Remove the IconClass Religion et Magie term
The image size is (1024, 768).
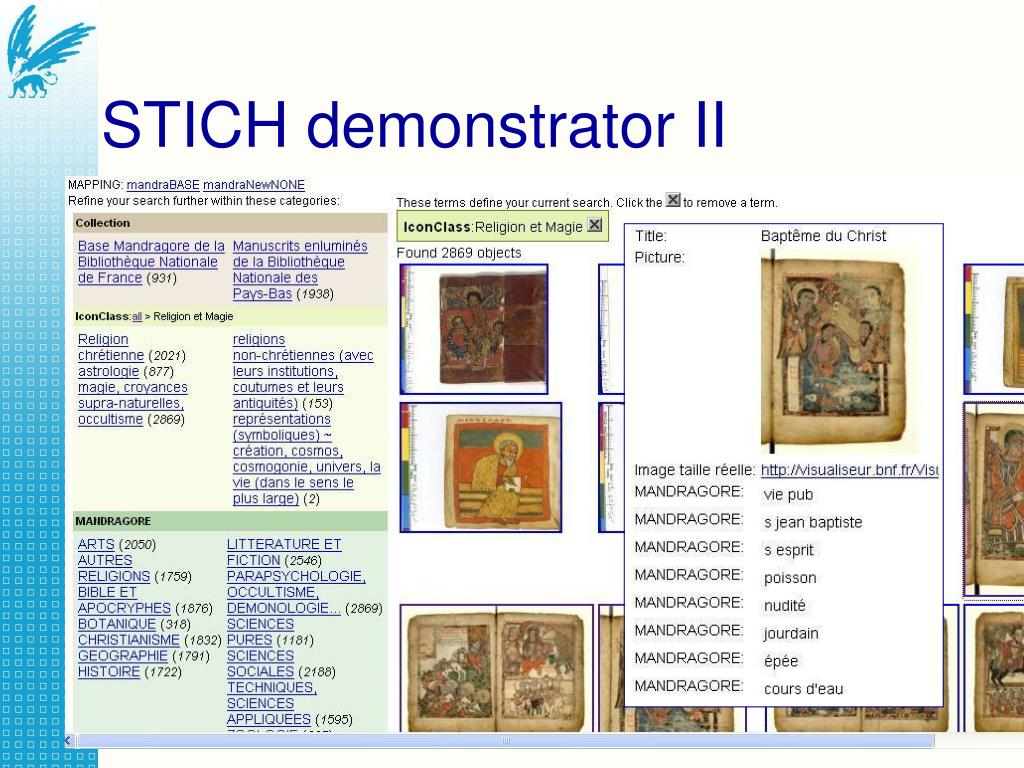[x=594, y=225]
